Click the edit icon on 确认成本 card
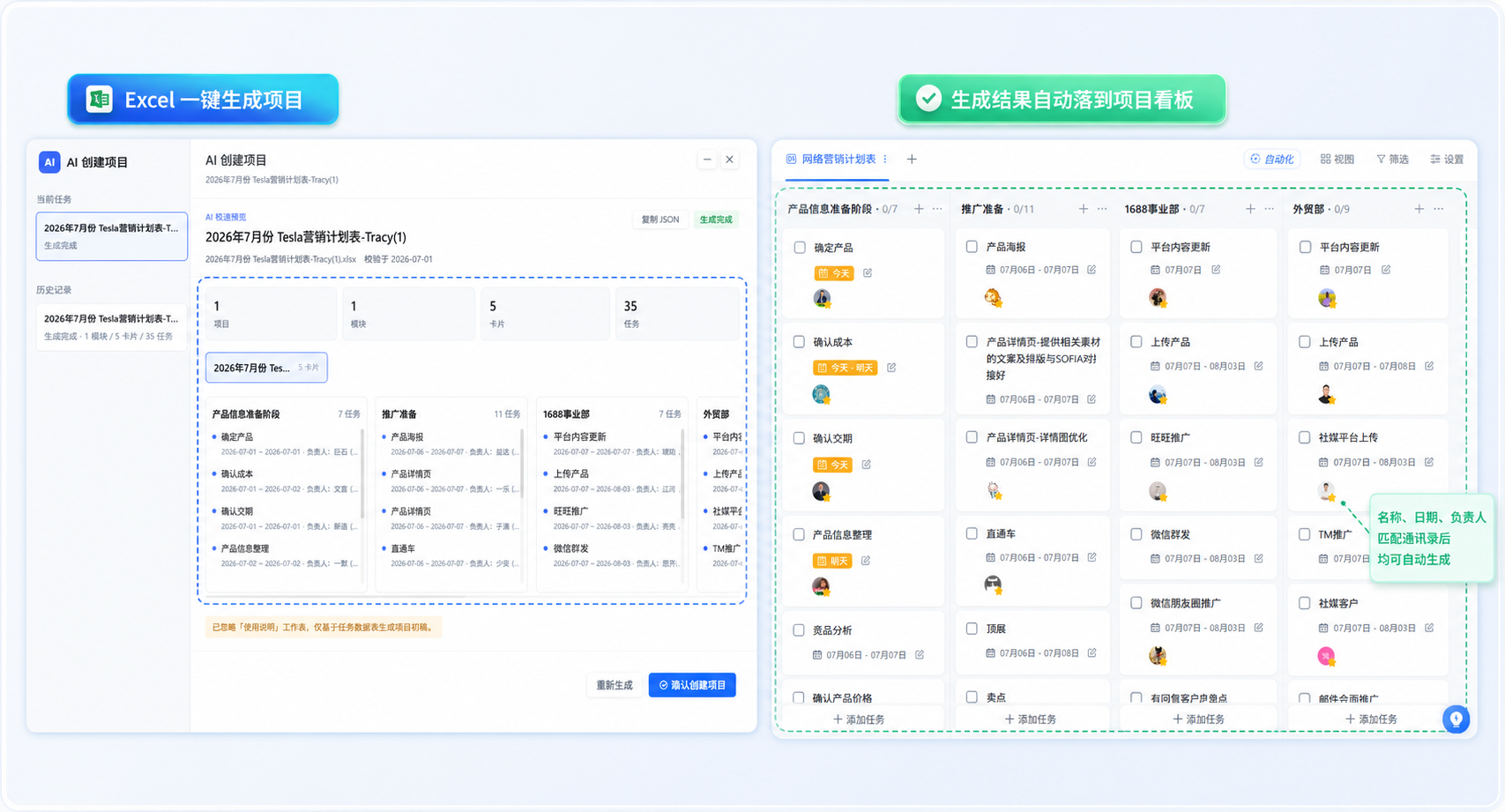 pos(891,368)
